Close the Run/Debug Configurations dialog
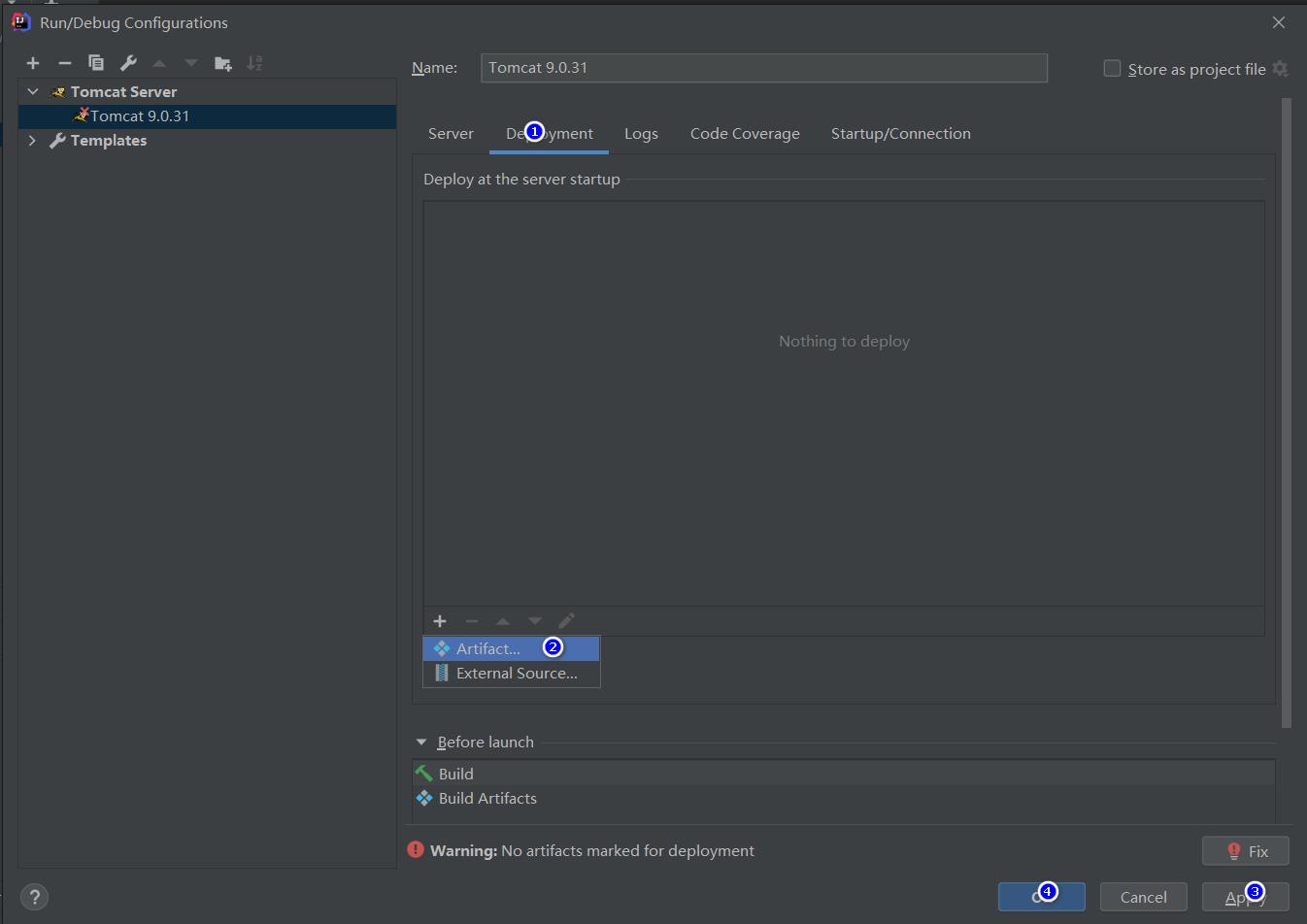The height and width of the screenshot is (924, 1307). (1279, 22)
